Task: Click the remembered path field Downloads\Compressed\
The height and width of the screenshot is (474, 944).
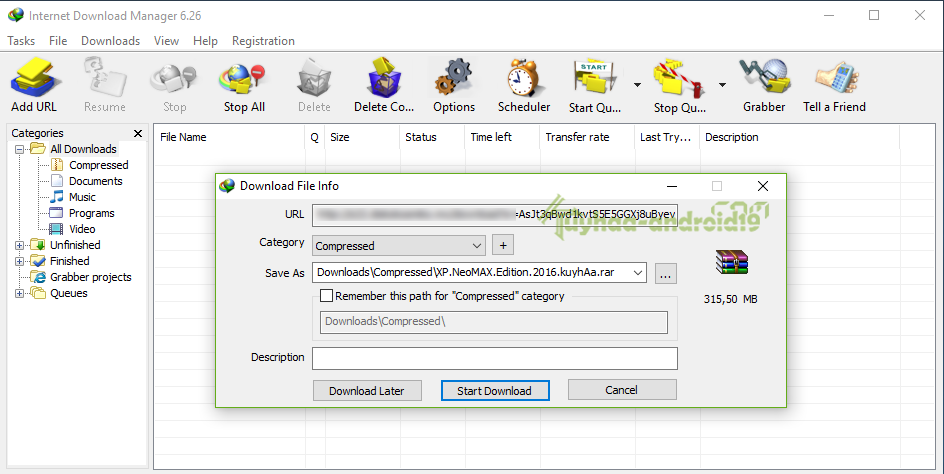Action: click(494, 322)
